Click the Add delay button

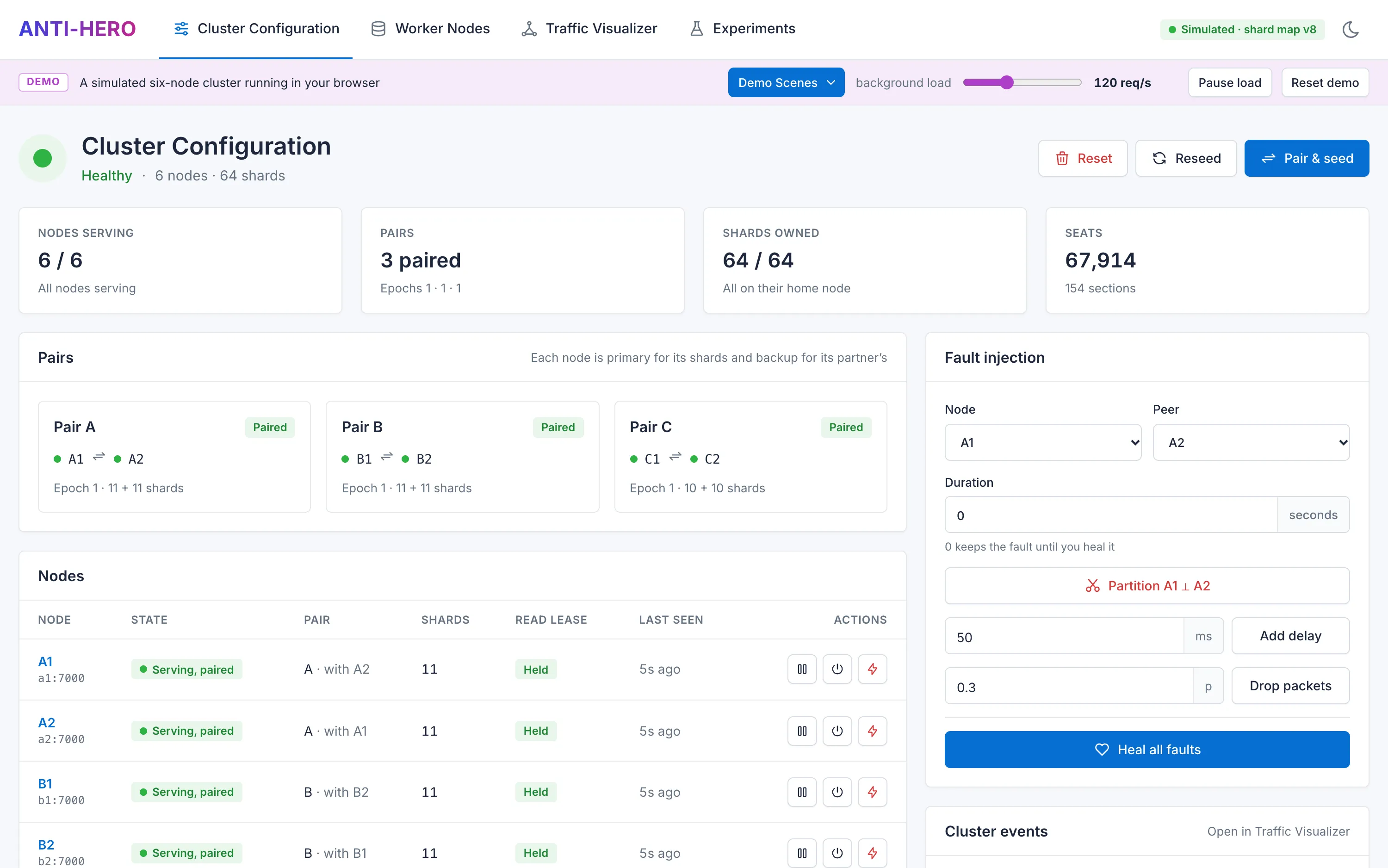(1290, 636)
